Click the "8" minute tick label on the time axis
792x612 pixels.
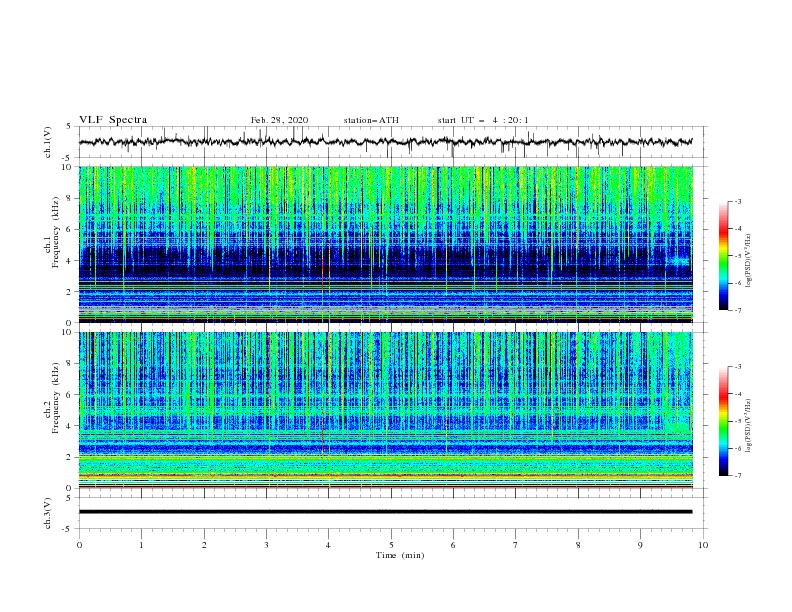point(578,545)
